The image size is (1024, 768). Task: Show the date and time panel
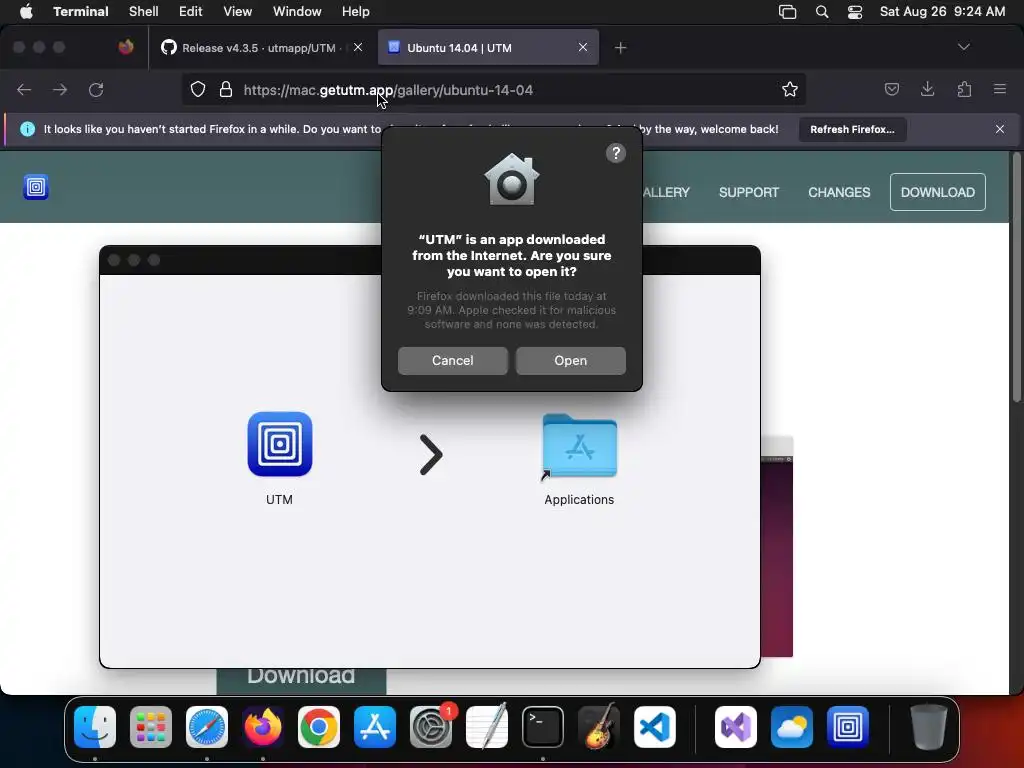942,12
